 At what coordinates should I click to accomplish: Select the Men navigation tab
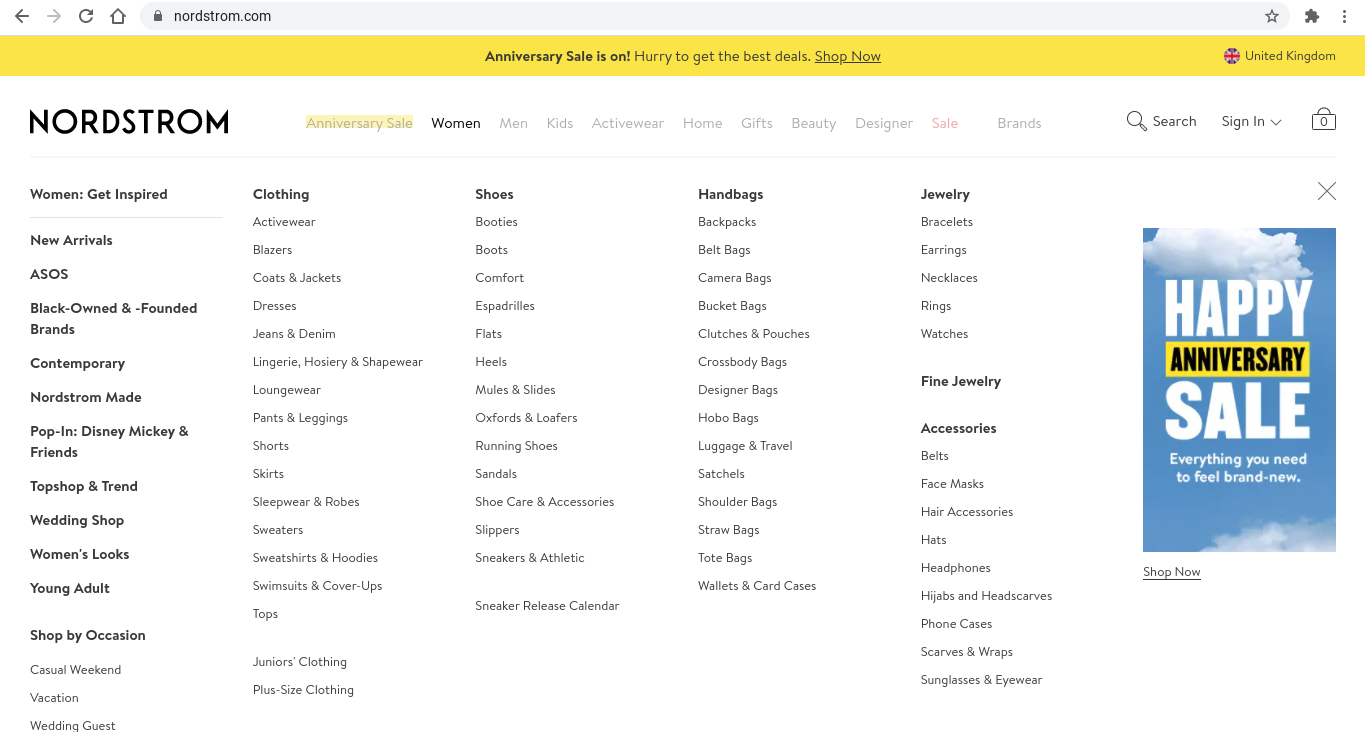pos(513,123)
